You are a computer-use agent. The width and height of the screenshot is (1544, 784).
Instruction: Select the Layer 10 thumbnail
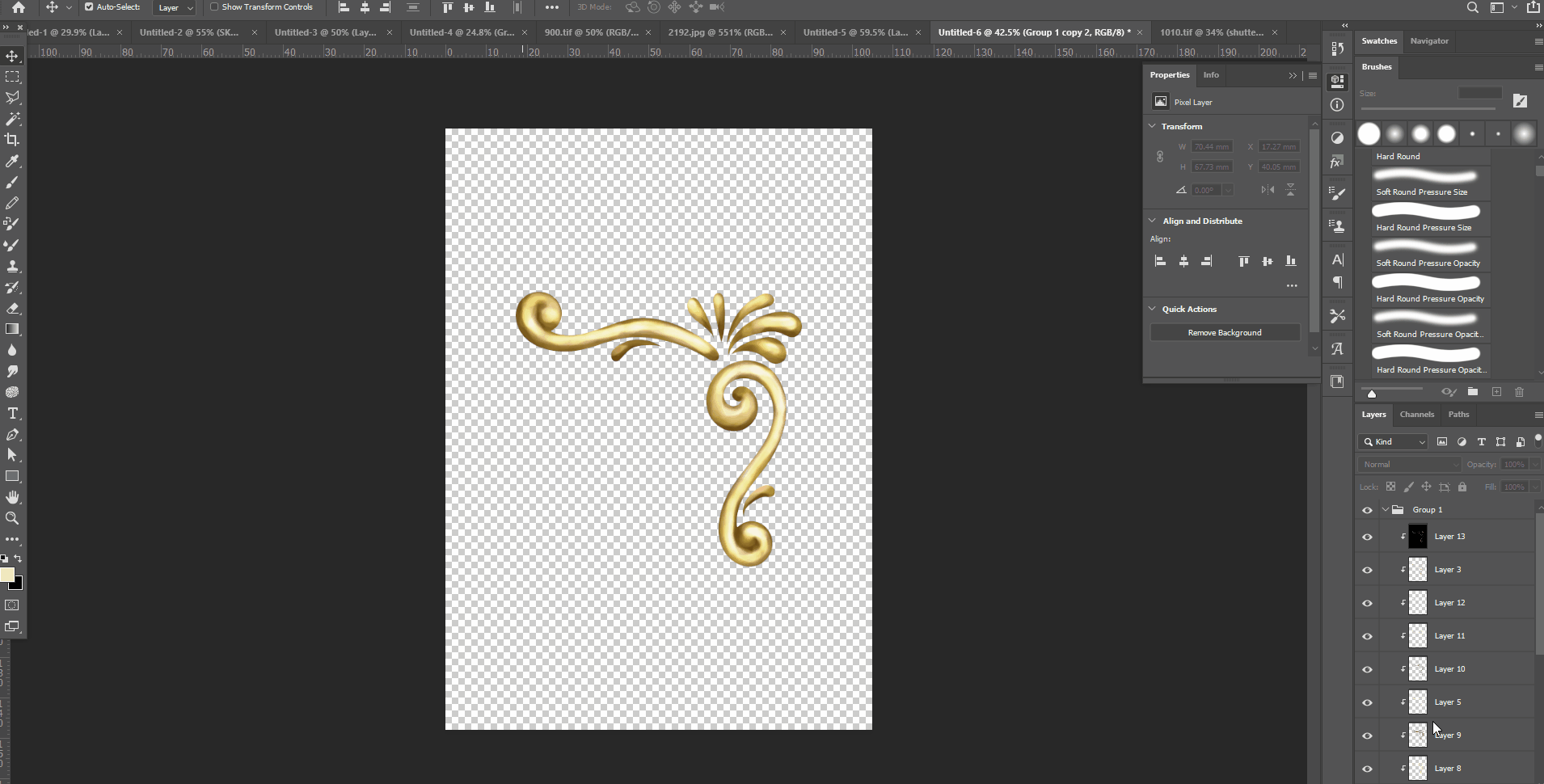[1418, 669]
